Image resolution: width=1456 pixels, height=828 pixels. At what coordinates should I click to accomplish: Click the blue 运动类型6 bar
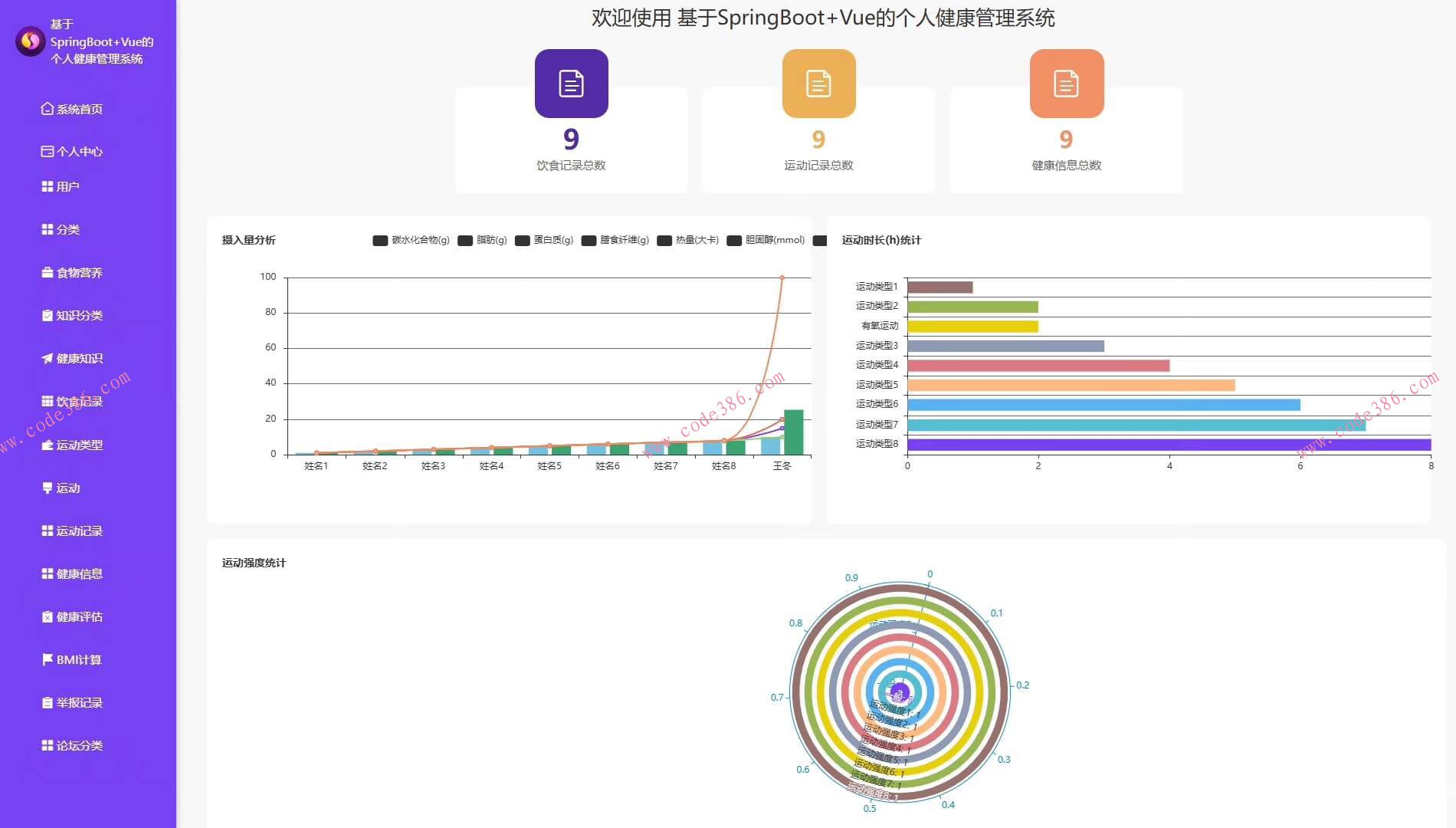pyautogui.click(x=1103, y=405)
